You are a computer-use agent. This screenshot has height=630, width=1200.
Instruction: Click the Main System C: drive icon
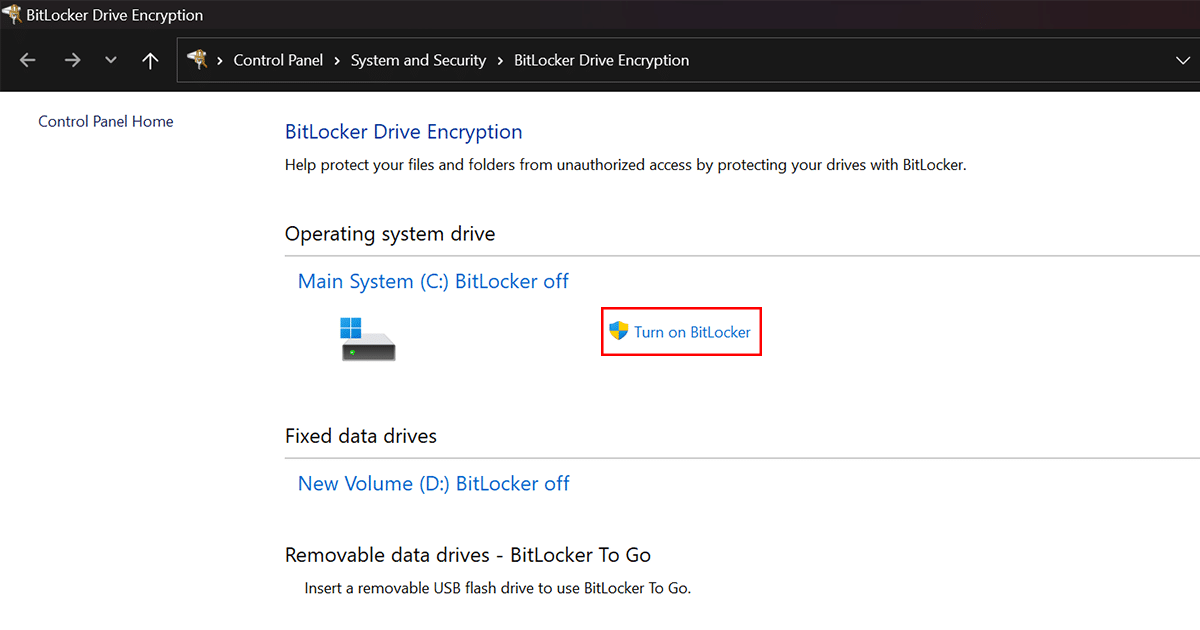pyautogui.click(x=367, y=339)
